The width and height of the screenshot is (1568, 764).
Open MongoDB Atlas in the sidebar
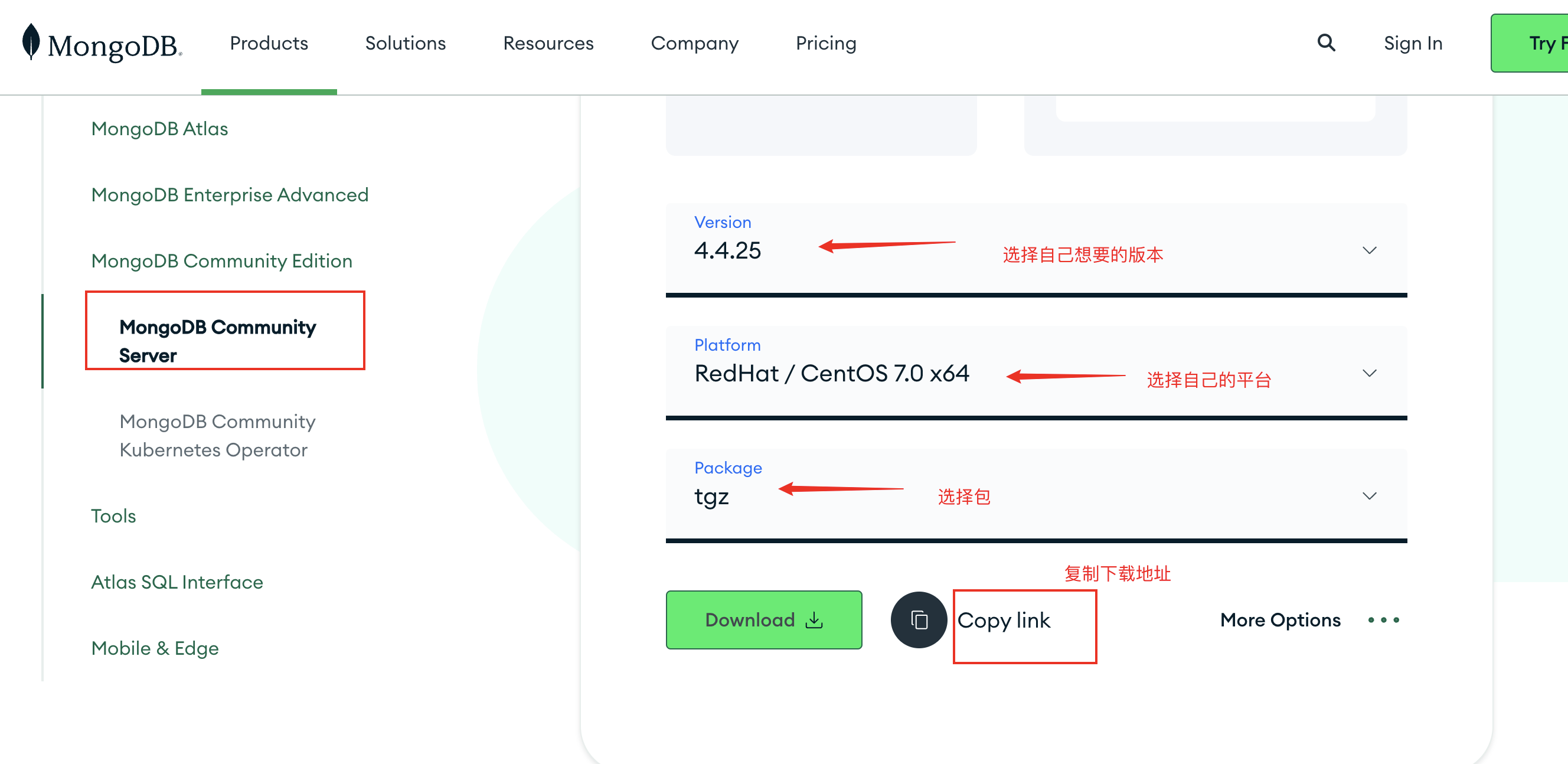tap(159, 129)
